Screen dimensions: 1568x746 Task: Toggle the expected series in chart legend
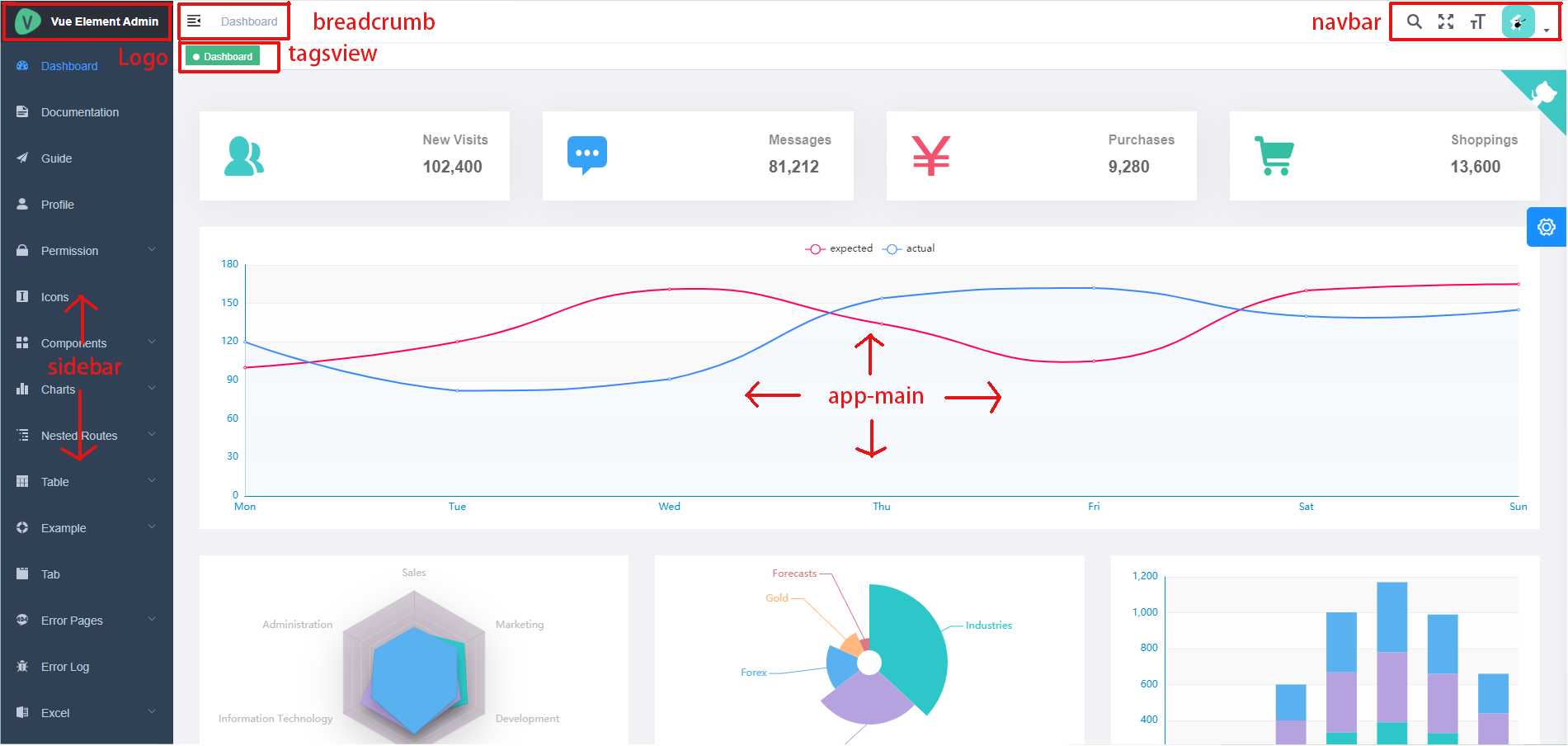(839, 248)
